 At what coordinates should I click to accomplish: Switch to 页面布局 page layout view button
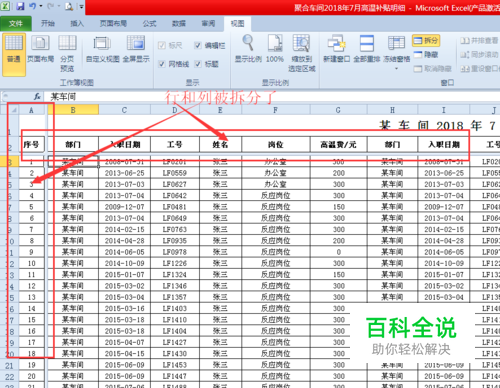40,49
